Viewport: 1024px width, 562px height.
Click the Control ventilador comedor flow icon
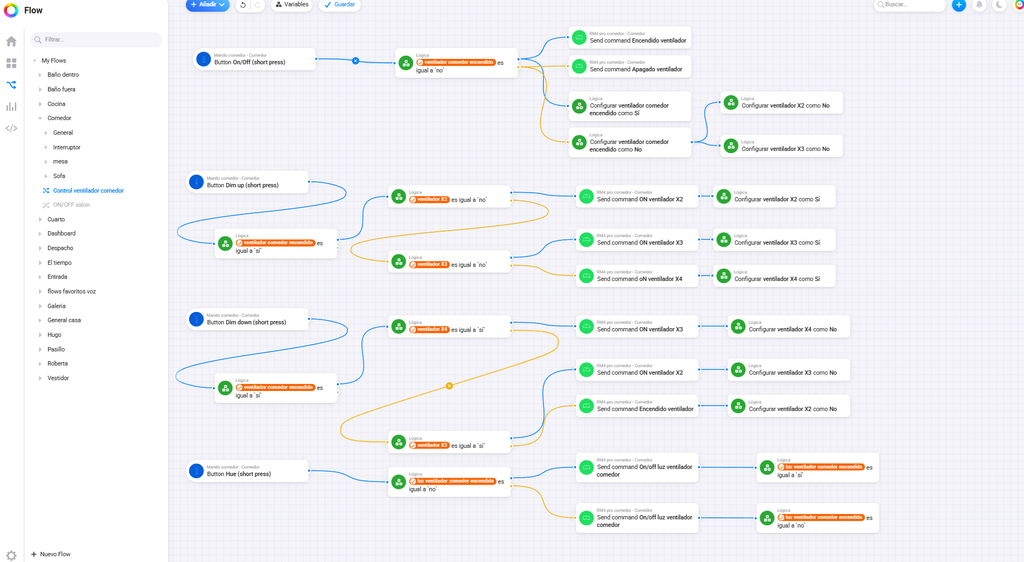click(46, 191)
